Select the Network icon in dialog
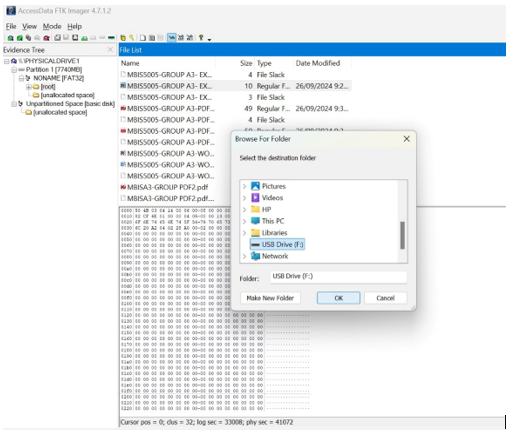This screenshot has height=430, width=507. click(255, 256)
